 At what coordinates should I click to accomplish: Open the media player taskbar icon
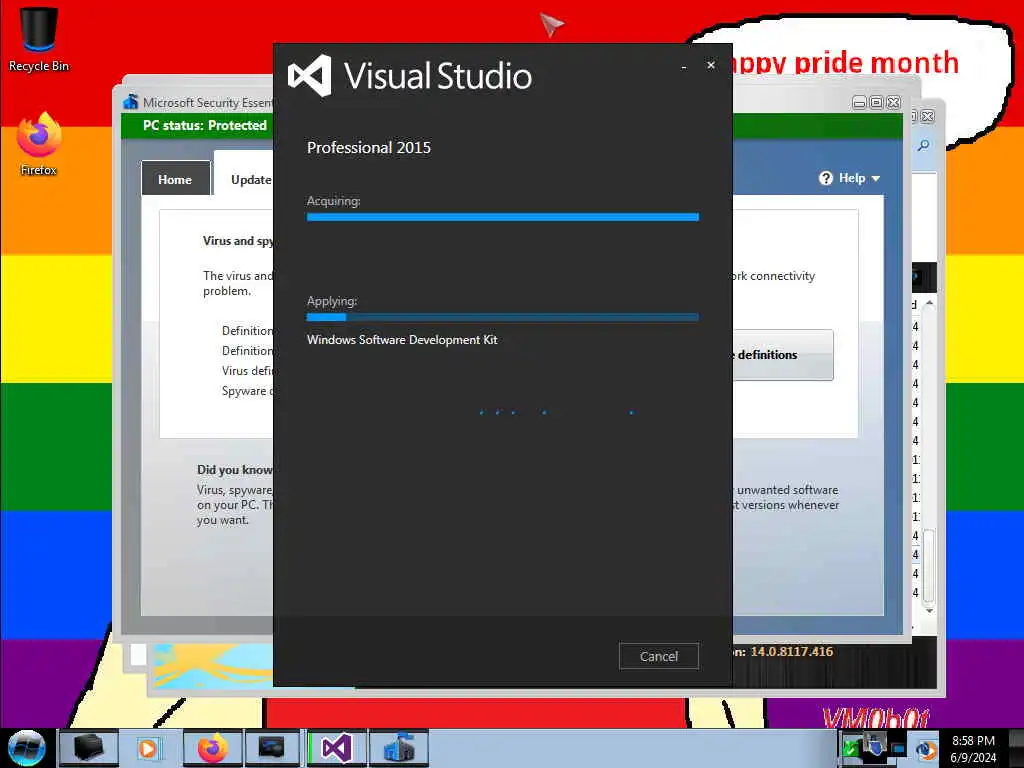click(150, 748)
